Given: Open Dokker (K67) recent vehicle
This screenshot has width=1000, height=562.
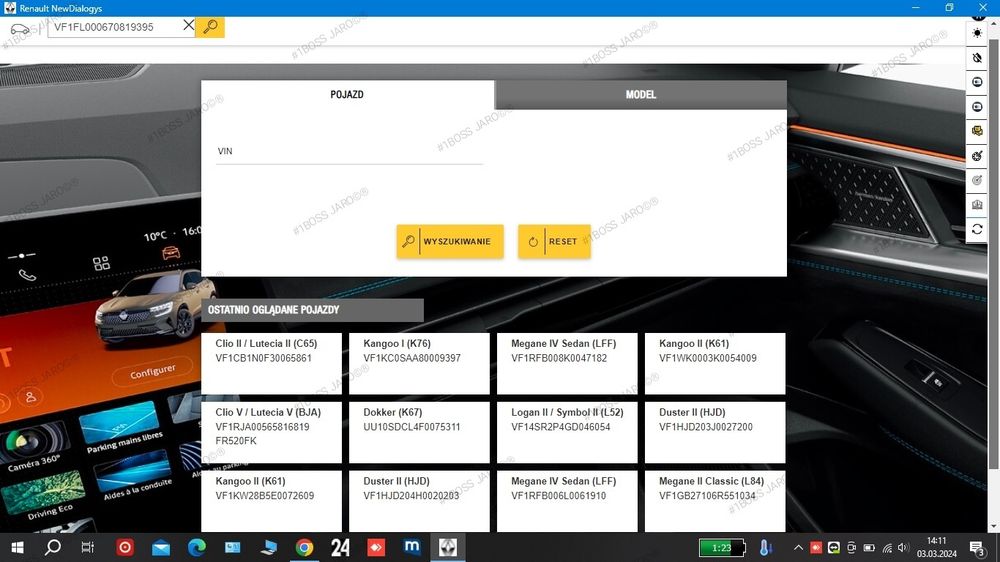Looking at the screenshot, I should point(419,433).
